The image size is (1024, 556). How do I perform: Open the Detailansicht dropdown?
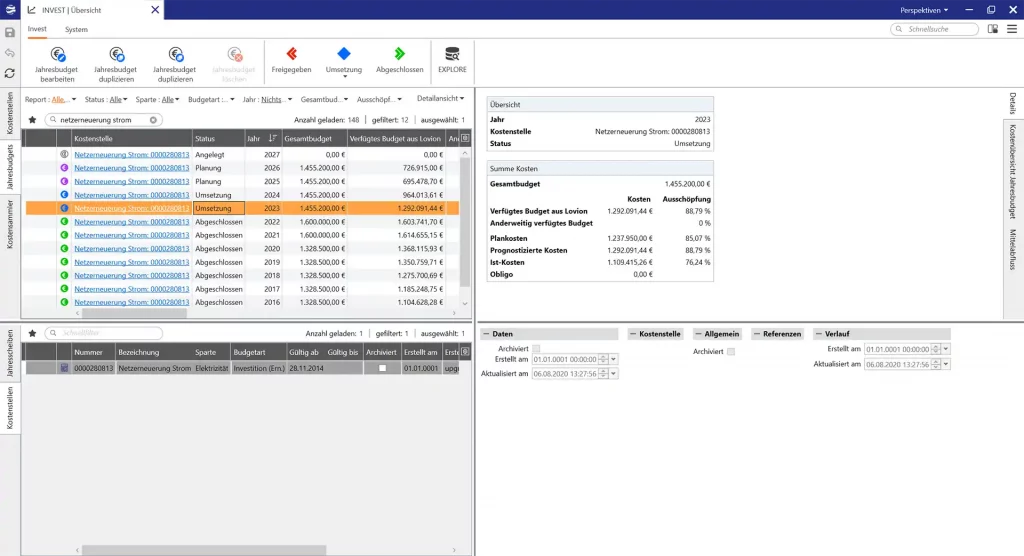pos(440,99)
